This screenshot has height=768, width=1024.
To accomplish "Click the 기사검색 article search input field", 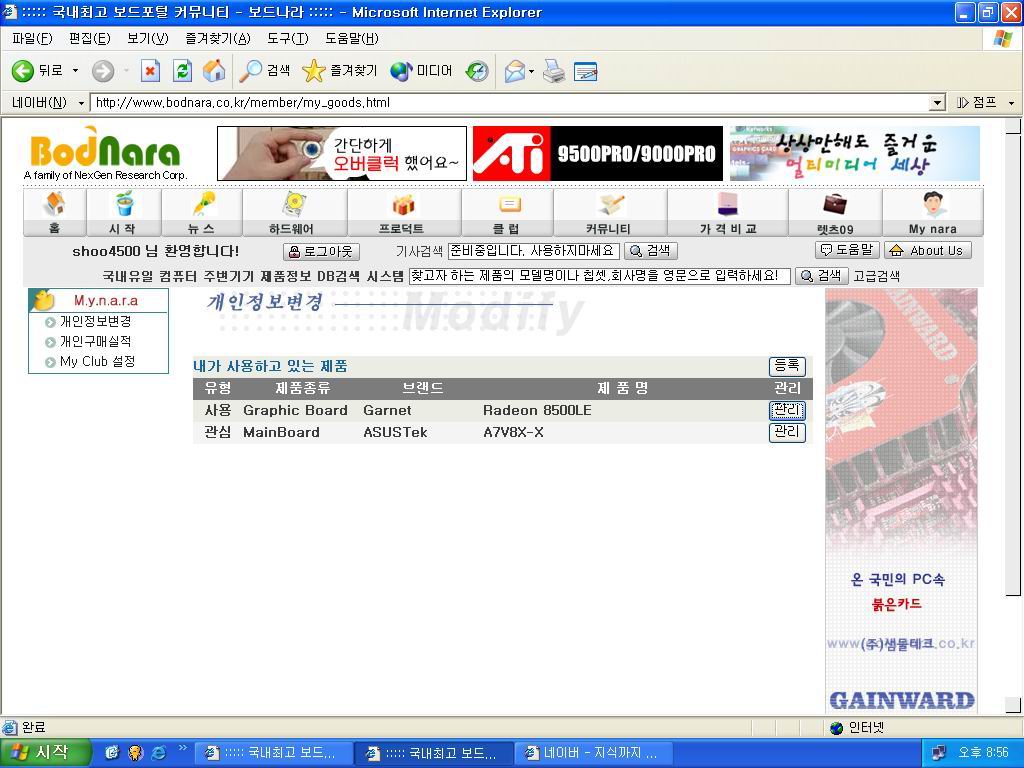I will coord(533,251).
